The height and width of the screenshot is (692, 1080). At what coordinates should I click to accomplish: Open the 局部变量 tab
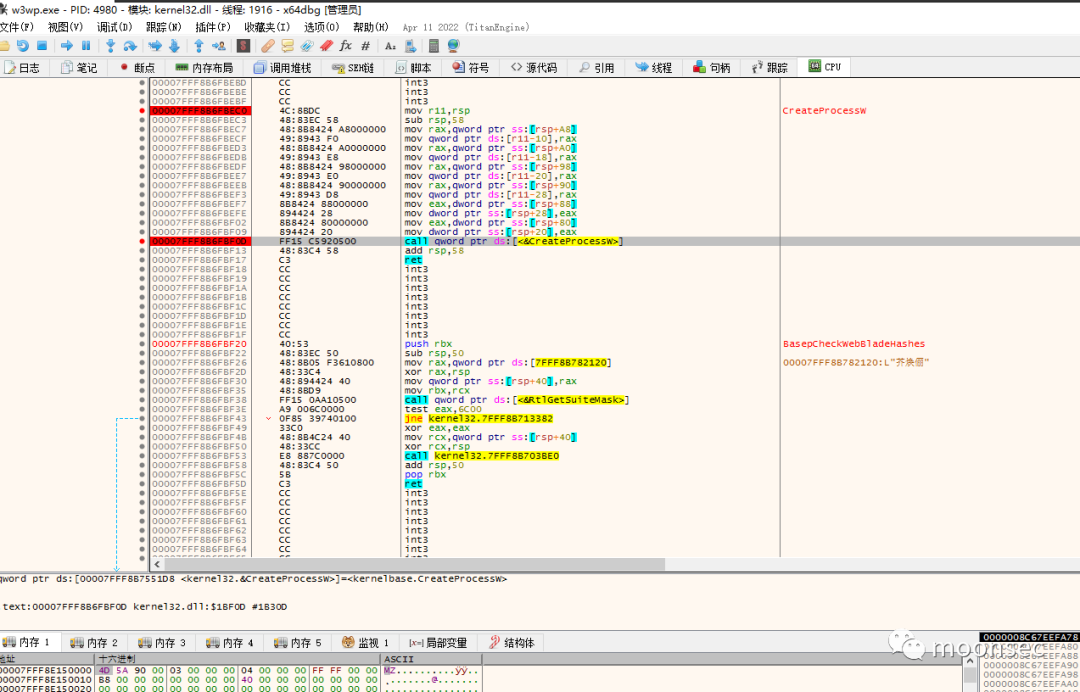pyautogui.click(x=438, y=642)
